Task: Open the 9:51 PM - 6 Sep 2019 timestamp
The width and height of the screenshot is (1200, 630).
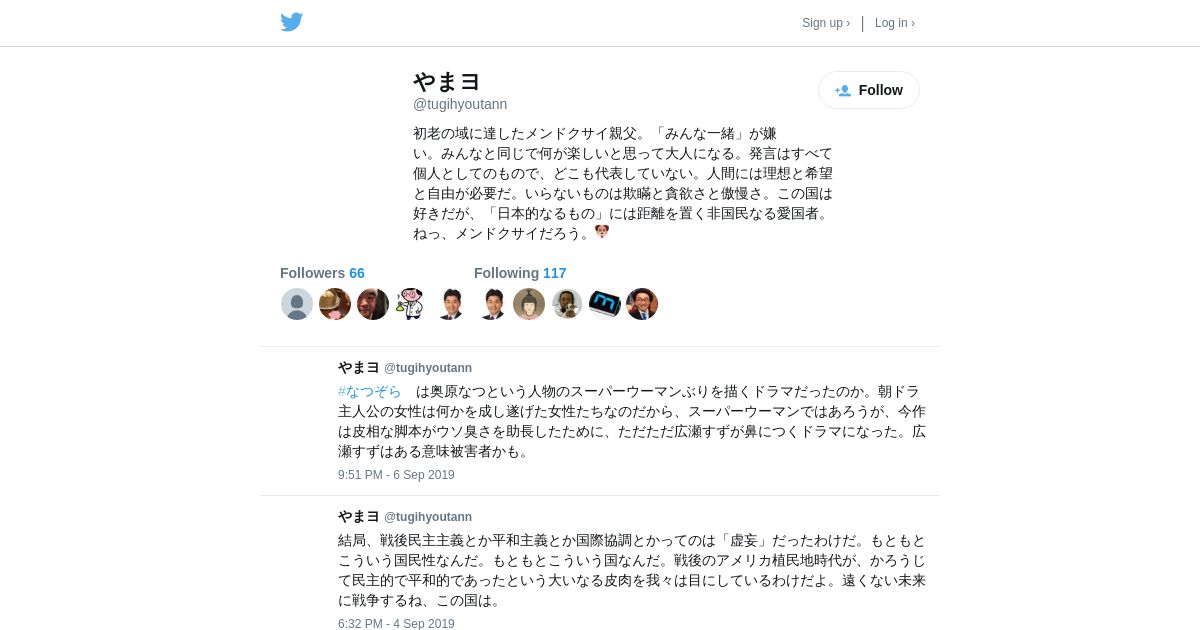Action: 396,475
